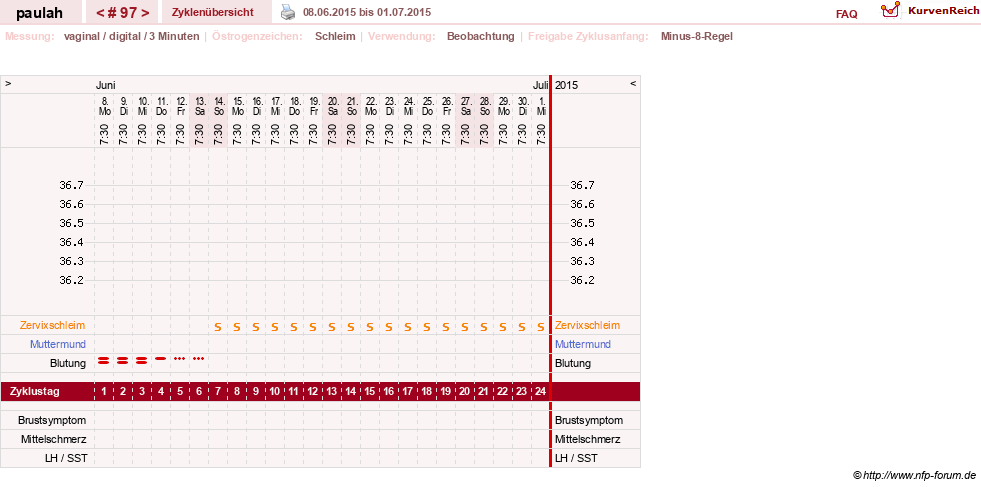981x487 pixels.
Task: Click the left Muttermund row label
Action: [58, 344]
